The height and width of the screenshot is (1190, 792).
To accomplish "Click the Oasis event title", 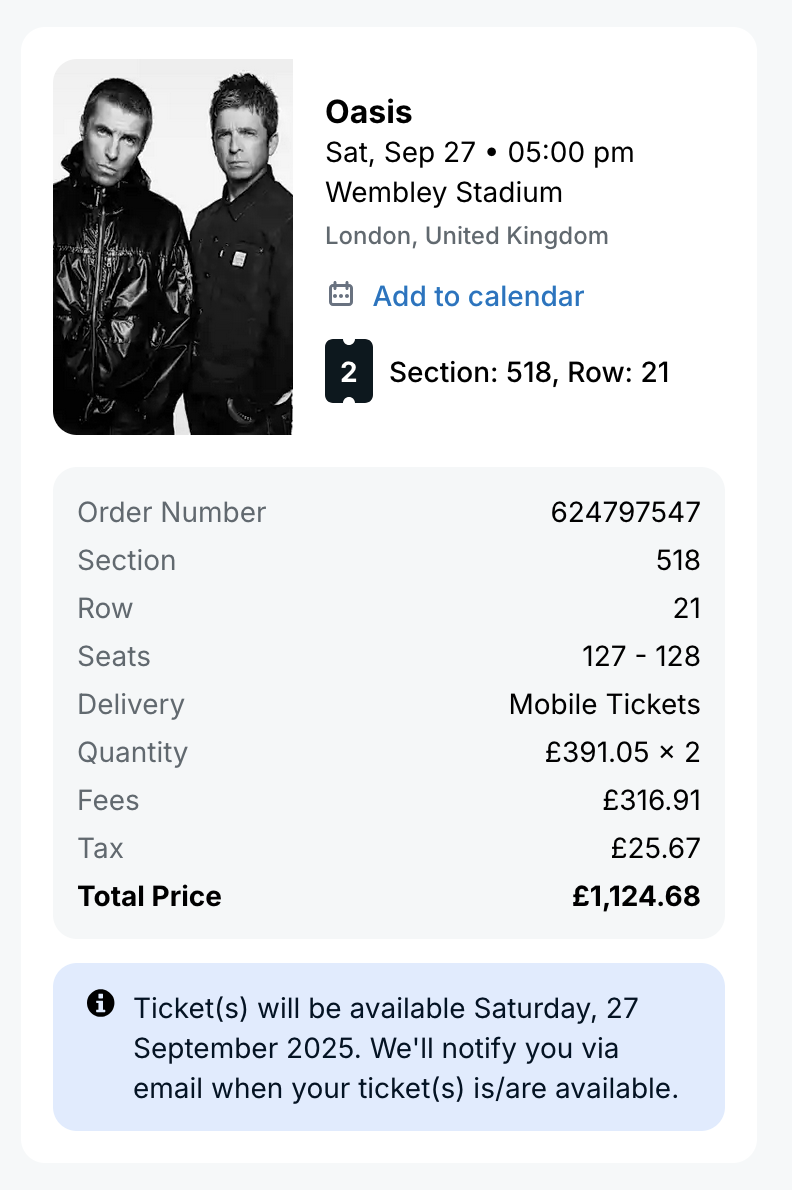I will (x=369, y=111).
